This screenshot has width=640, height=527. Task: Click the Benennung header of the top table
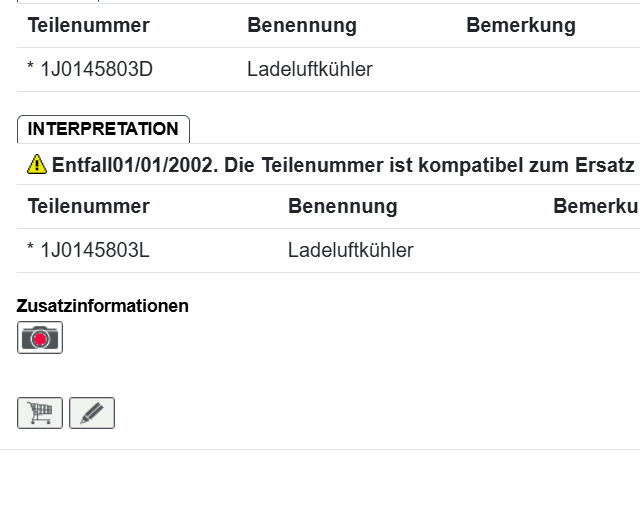point(302,25)
